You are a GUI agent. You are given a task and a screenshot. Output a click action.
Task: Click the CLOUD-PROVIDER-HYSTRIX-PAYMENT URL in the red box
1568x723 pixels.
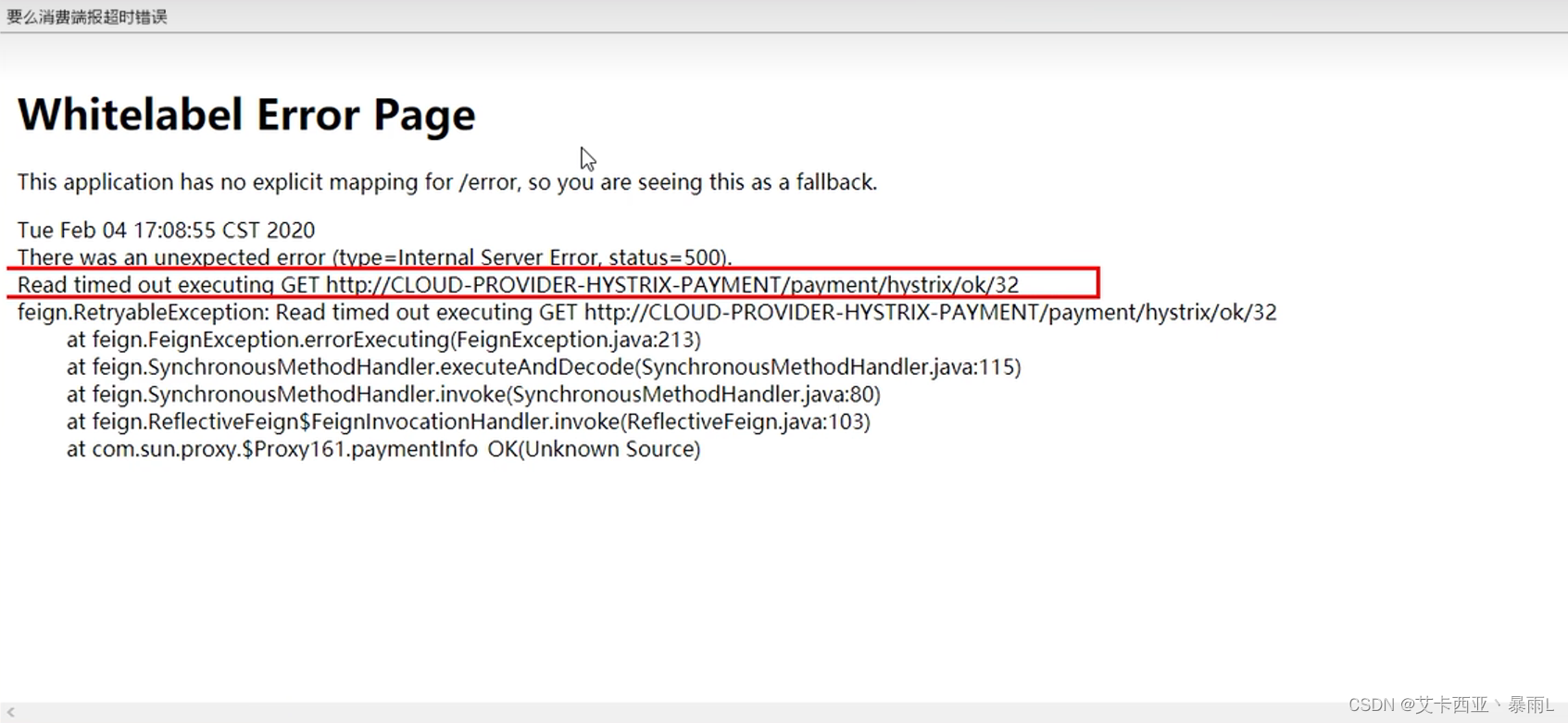tap(672, 284)
